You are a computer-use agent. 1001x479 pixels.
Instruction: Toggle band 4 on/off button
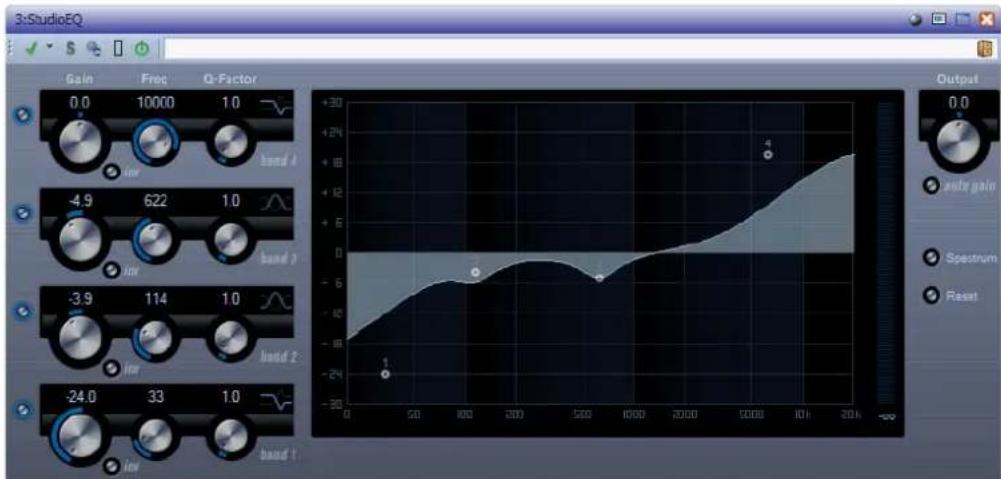click(x=24, y=116)
